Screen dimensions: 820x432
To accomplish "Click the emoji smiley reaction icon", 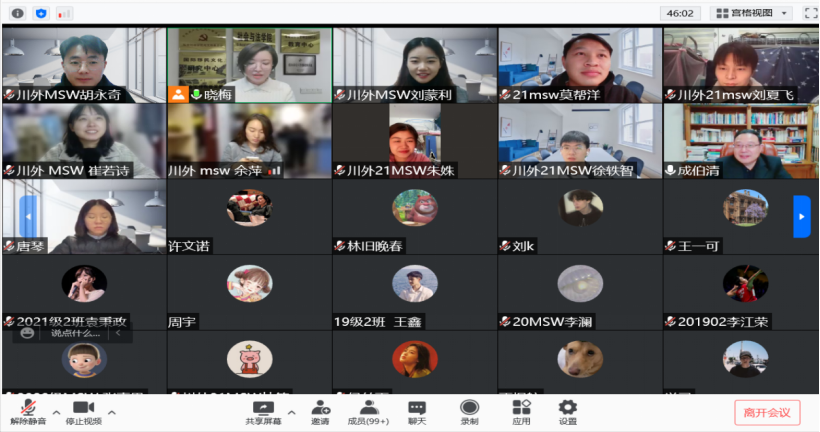I will 28,333.
